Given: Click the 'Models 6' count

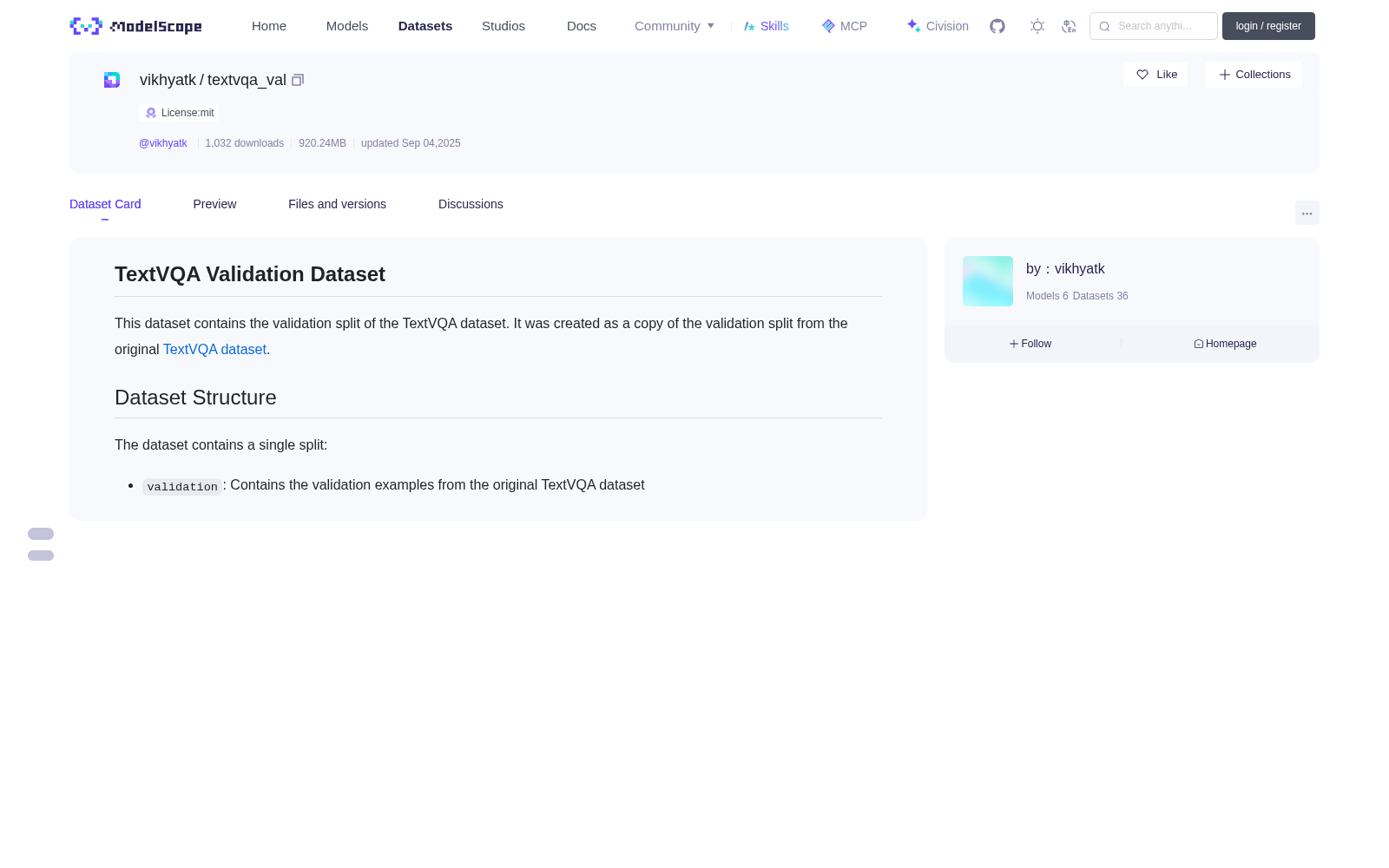Looking at the screenshot, I should coord(1047,296).
